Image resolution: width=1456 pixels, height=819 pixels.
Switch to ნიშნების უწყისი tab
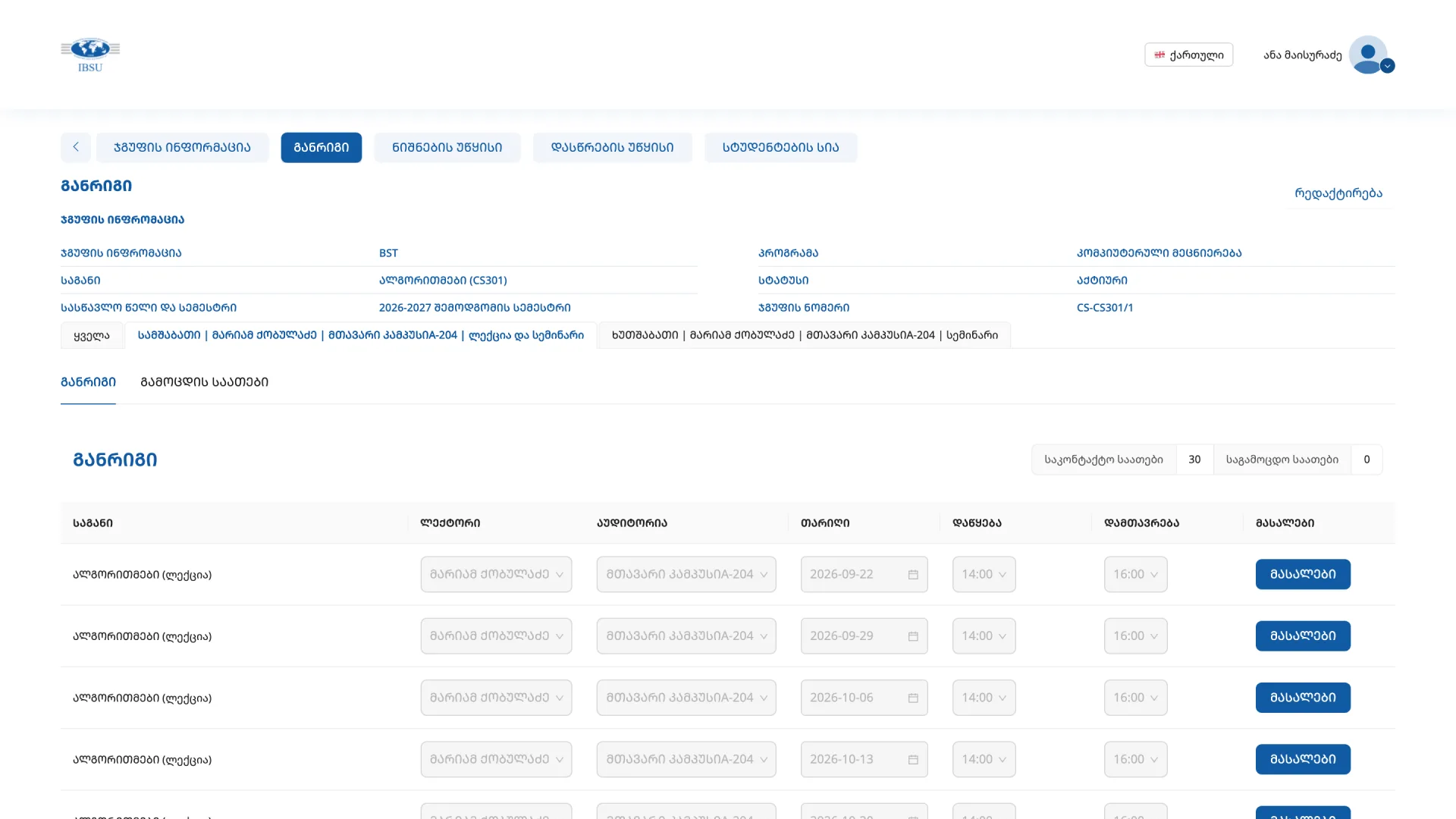[447, 147]
